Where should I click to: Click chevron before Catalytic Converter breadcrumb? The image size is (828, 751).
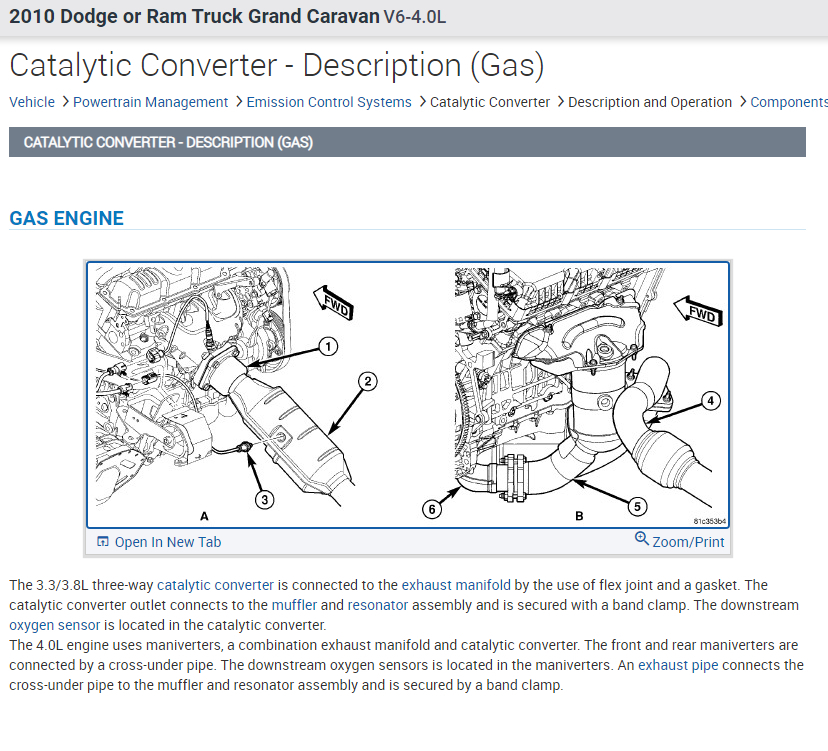point(422,101)
